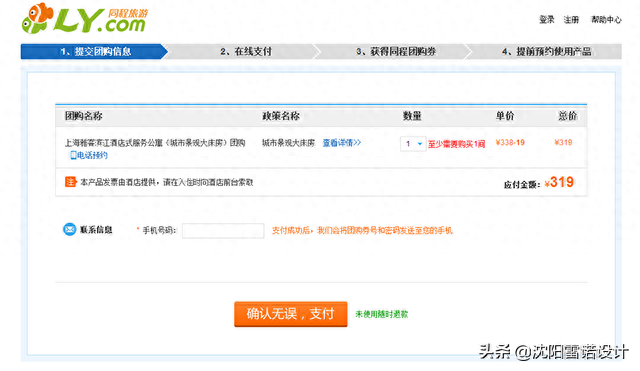Click the 应付金额 ¥319 amount due
640x371 pixels.
pos(539,183)
